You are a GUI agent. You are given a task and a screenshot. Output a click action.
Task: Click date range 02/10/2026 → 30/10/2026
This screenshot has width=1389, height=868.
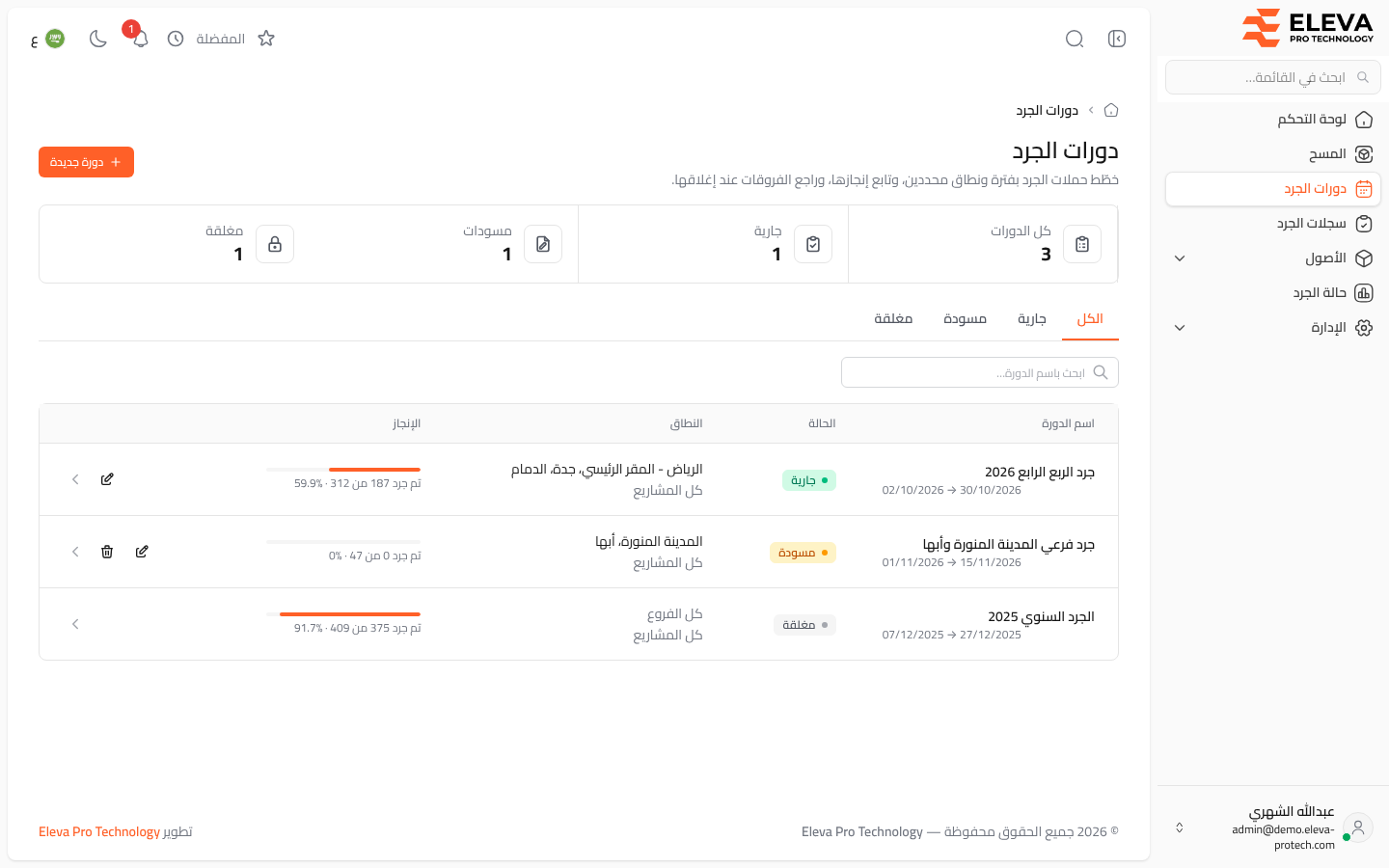tap(951, 490)
